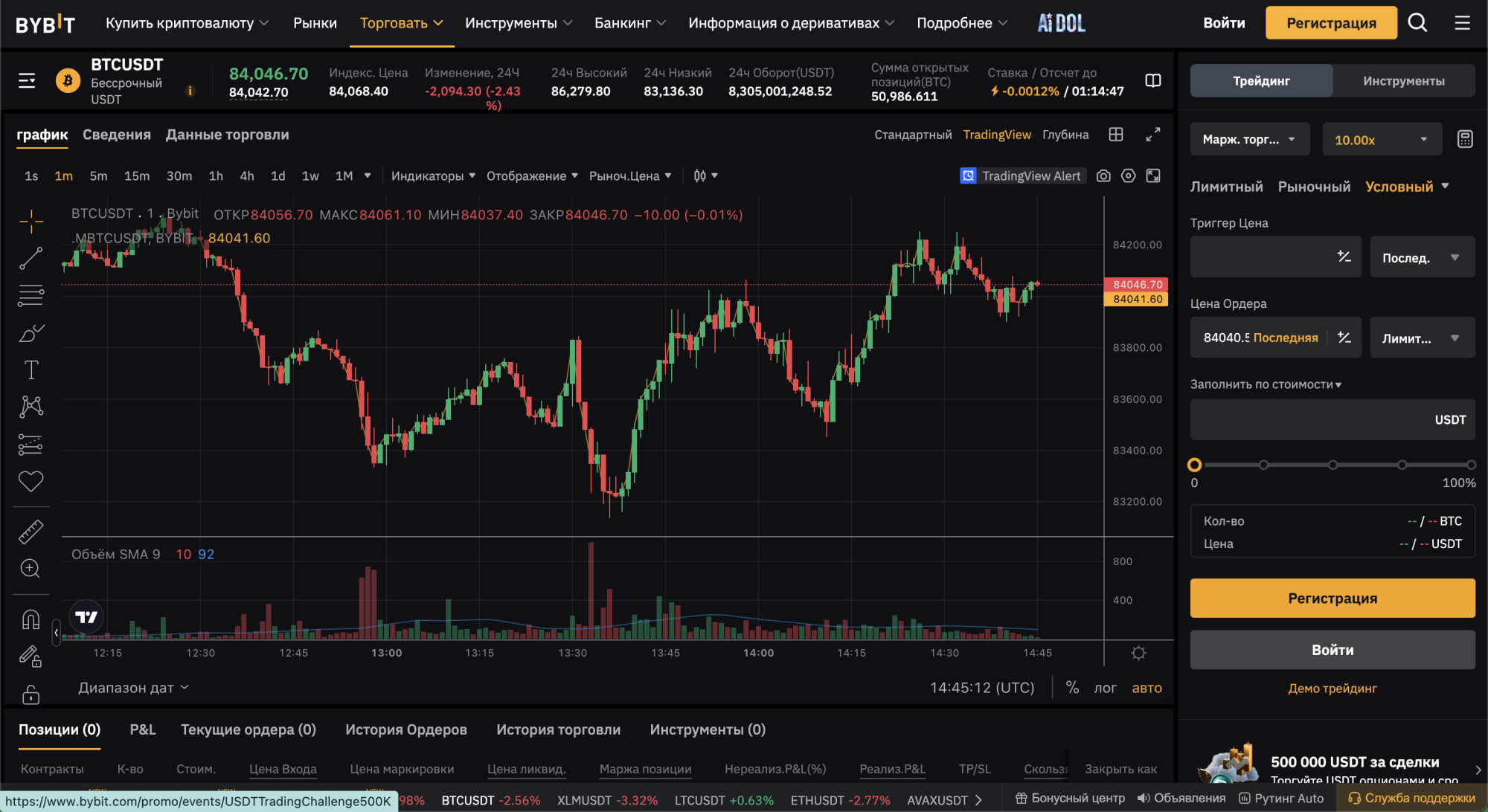Viewport: 1488px width, 812px height.
Task: Toggle the лог scale option
Action: (x=1105, y=688)
